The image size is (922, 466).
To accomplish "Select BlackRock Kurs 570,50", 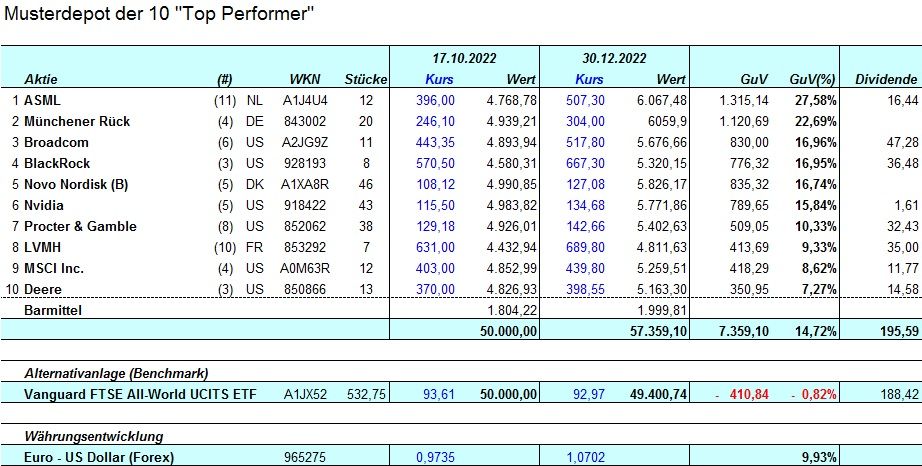I will click(x=436, y=163).
